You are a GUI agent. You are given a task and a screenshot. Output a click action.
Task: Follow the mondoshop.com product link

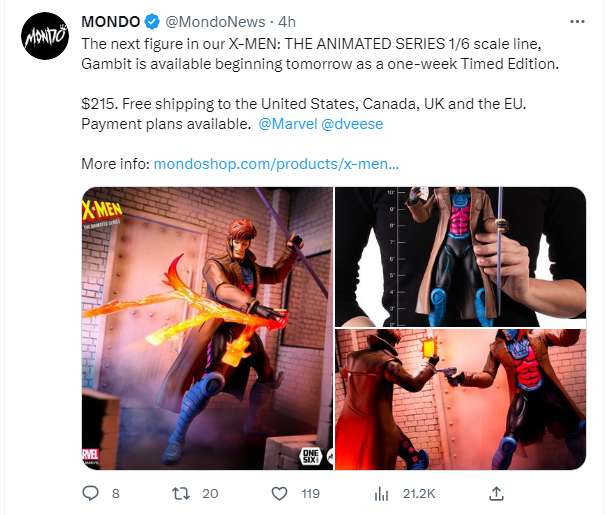pos(276,164)
